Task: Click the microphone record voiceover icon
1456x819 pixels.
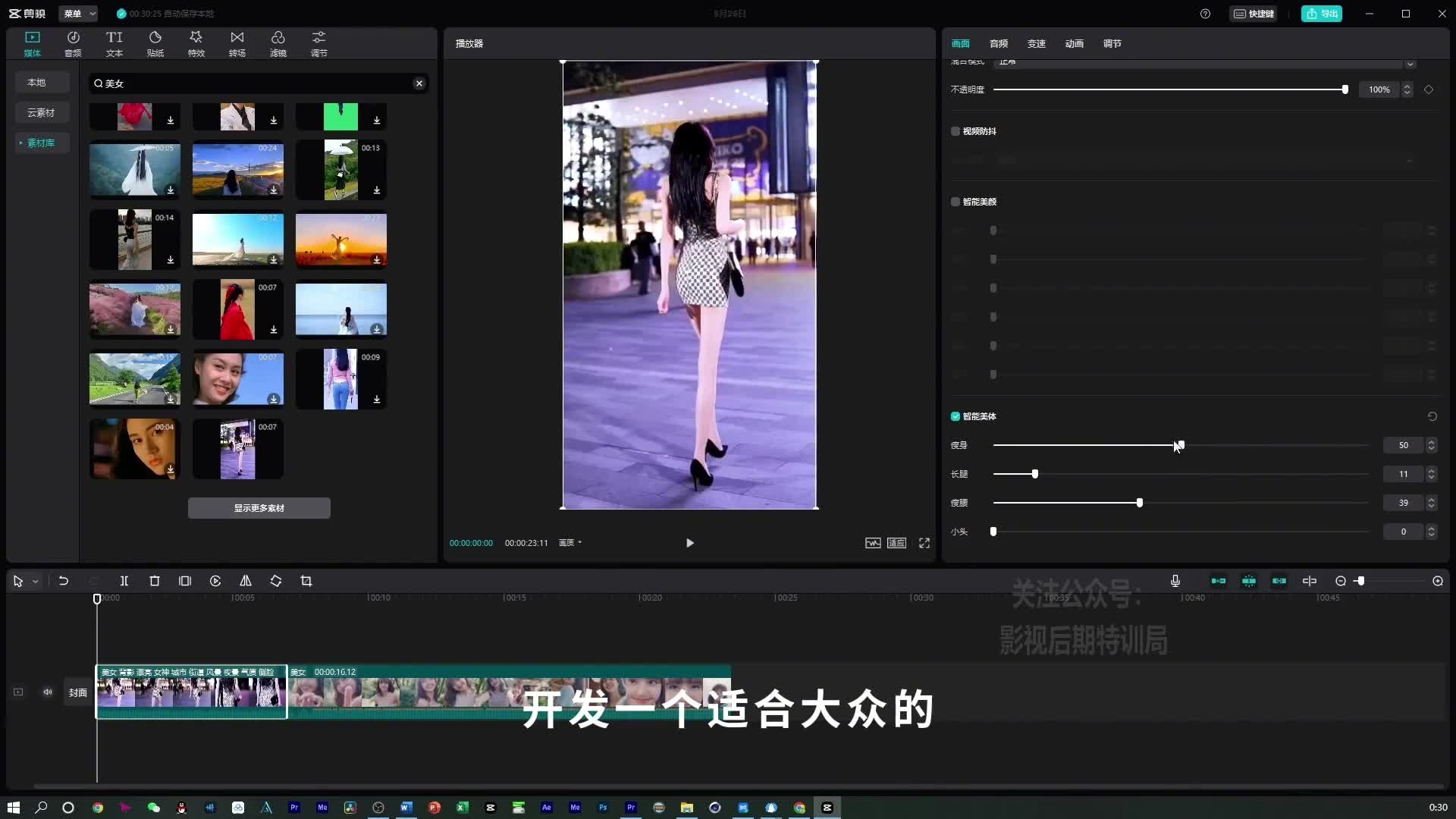Action: pyautogui.click(x=1175, y=581)
